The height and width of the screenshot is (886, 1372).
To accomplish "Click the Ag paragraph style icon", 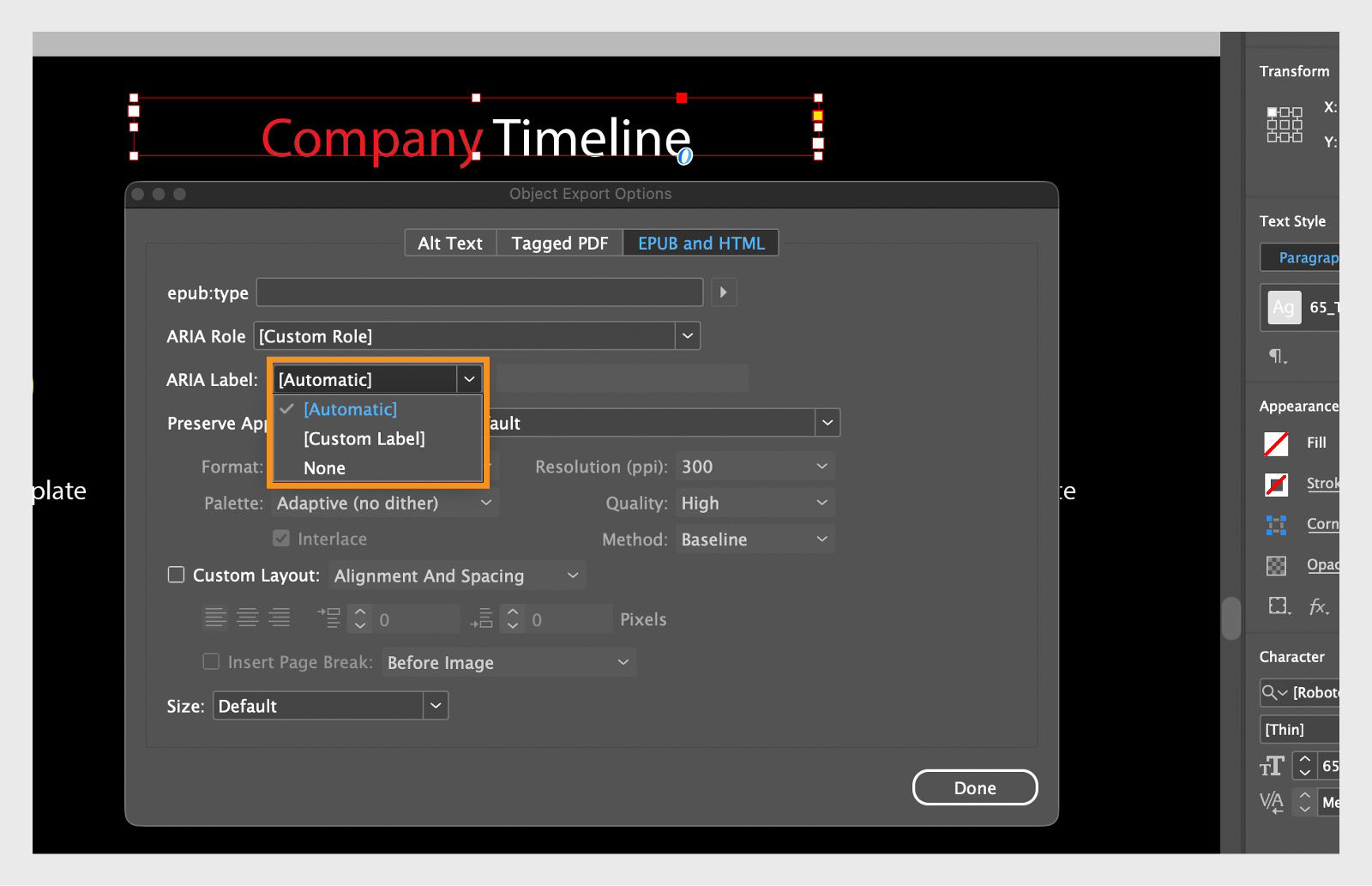I will pos(1284,308).
